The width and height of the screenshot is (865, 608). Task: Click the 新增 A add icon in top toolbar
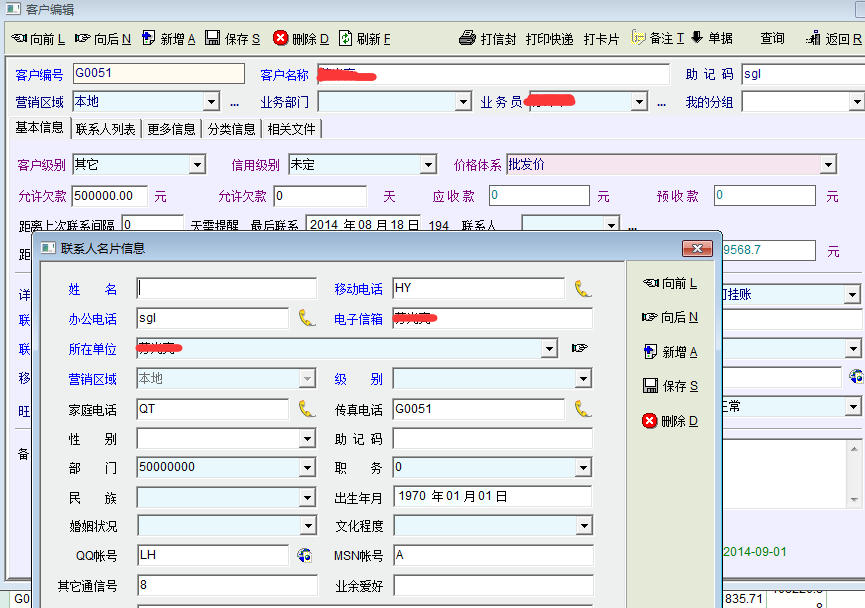click(148, 39)
